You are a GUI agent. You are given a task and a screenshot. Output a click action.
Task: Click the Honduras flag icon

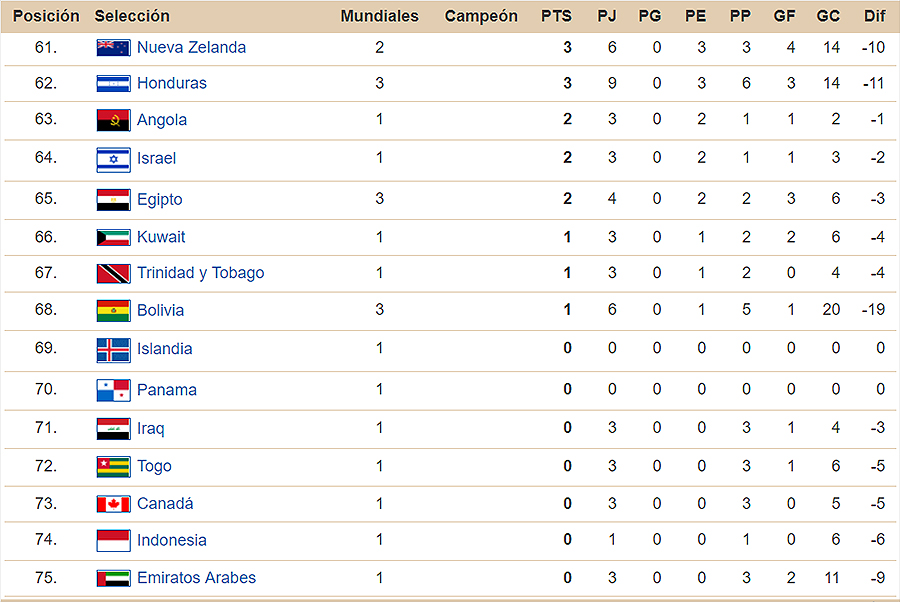pyautogui.click(x=113, y=84)
